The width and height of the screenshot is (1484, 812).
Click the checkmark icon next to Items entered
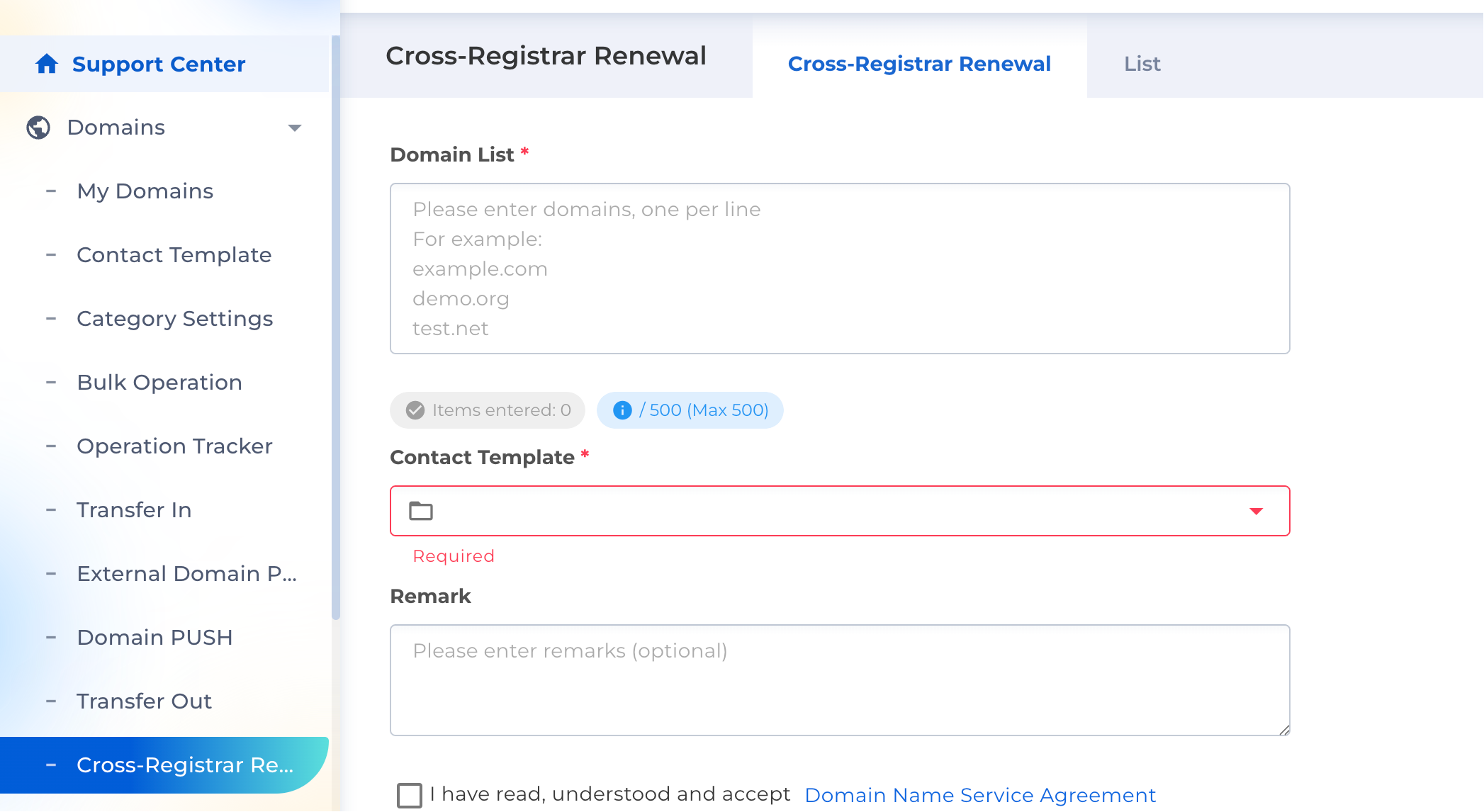pyautogui.click(x=415, y=410)
